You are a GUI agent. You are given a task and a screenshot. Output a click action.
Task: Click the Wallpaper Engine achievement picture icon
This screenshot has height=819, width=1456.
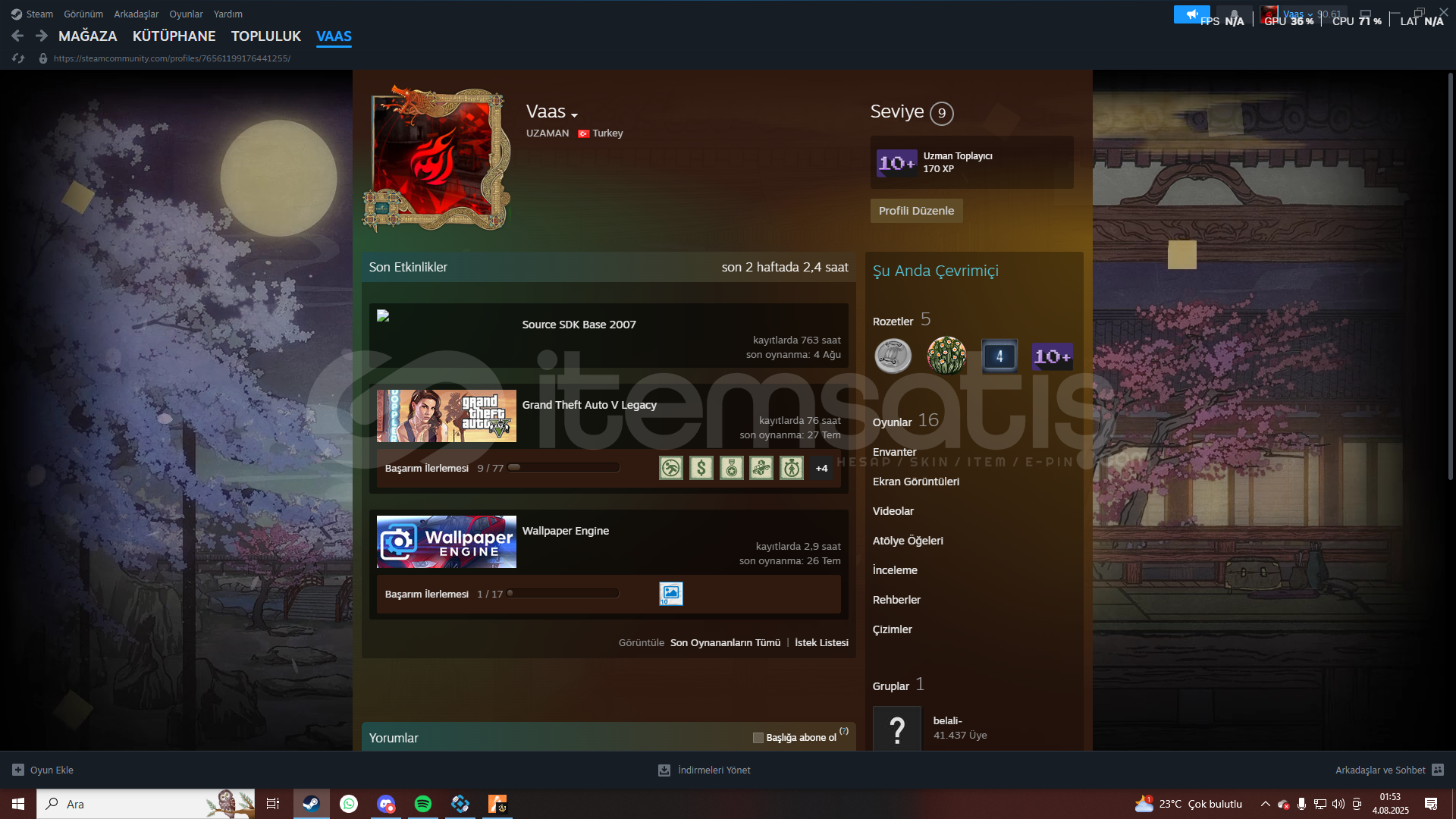[671, 594]
